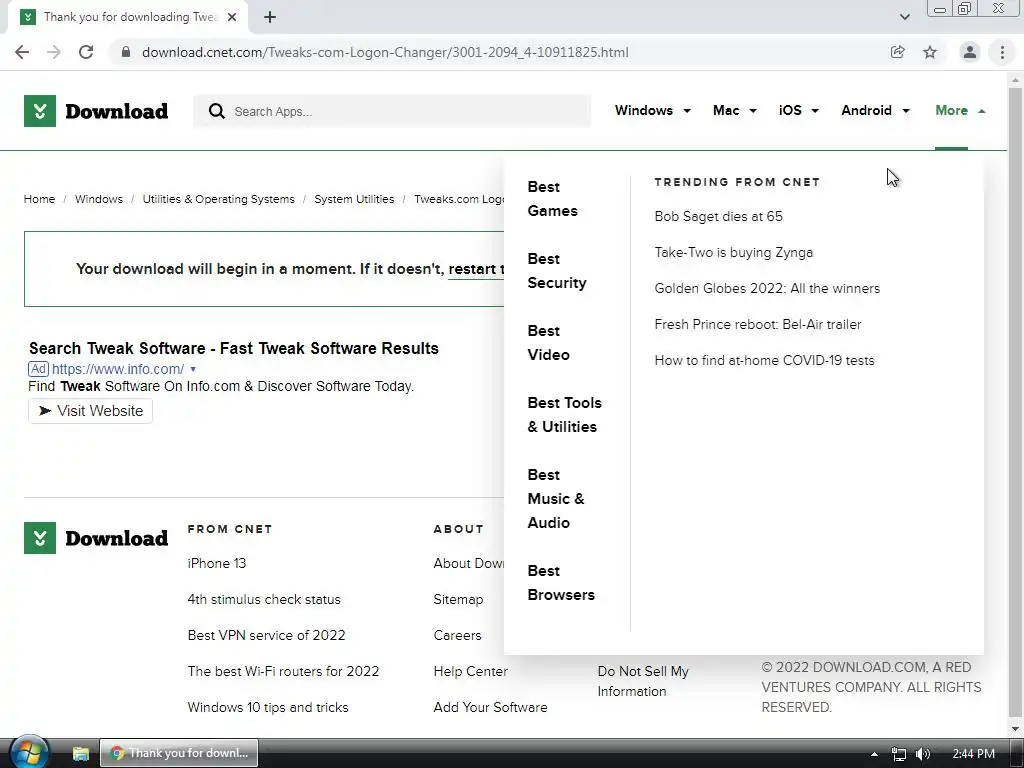Click the search magnifier icon
1024x768 pixels.
tap(216, 111)
